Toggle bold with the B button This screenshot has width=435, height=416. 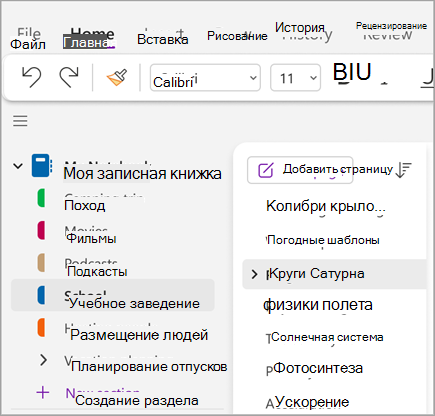tap(340, 72)
